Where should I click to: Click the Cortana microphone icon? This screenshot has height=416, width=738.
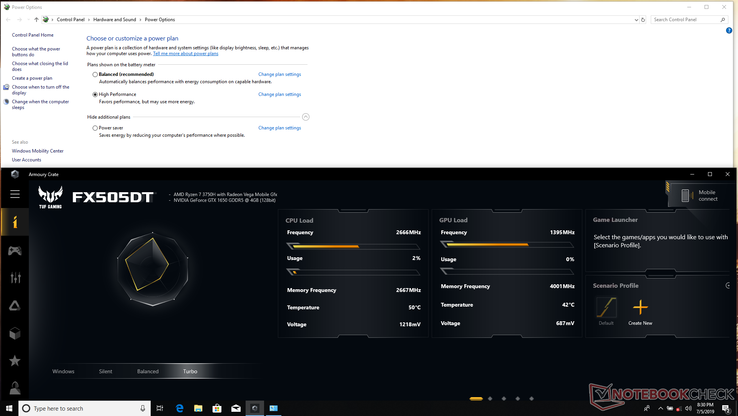pos(143,408)
